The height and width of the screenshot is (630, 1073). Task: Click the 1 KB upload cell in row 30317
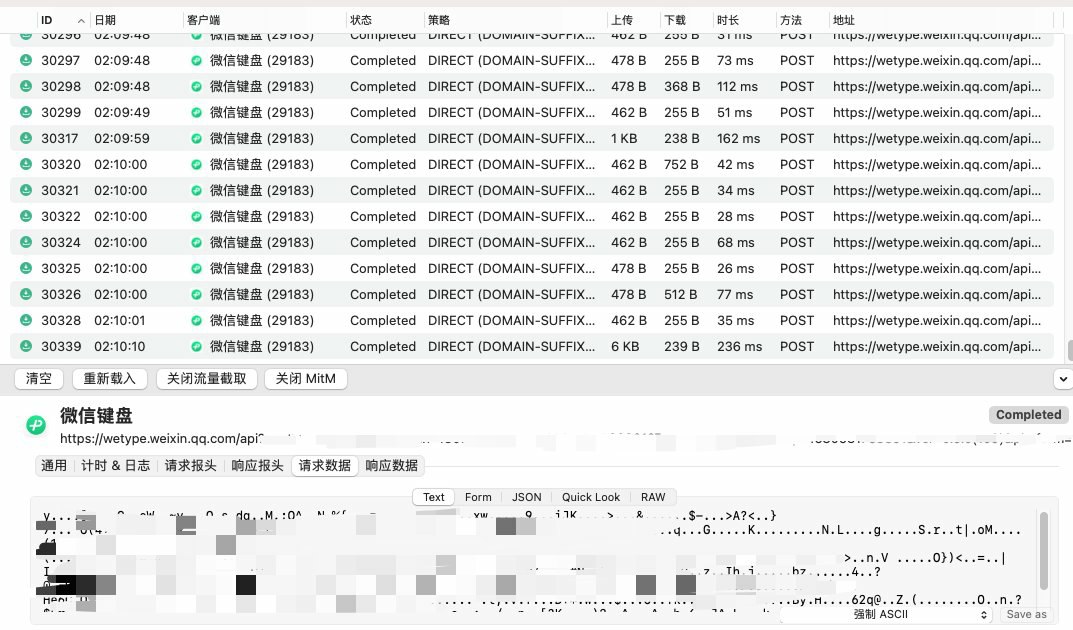[x=623, y=138]
